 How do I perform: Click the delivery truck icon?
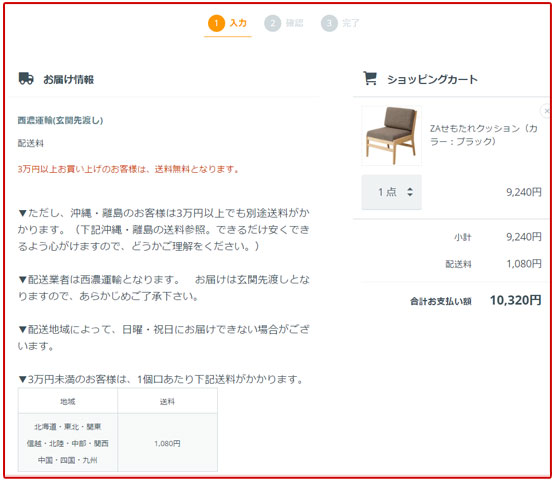click(26, 79)
